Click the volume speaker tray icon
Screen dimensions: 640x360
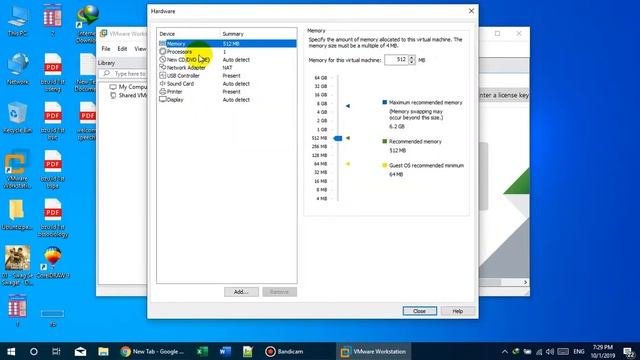(x=550, y=351)
